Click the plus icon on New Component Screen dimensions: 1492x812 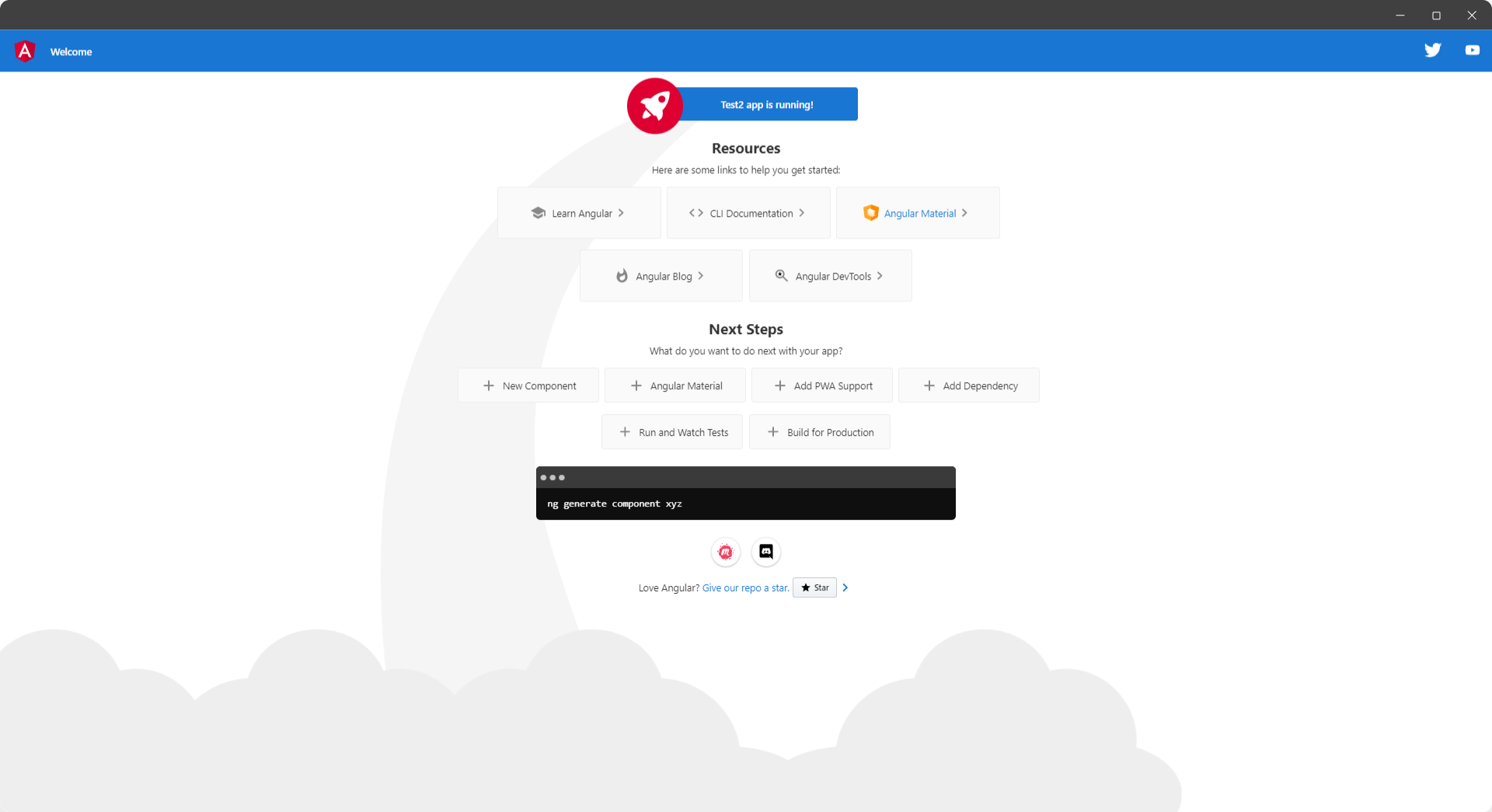point(489,385)
